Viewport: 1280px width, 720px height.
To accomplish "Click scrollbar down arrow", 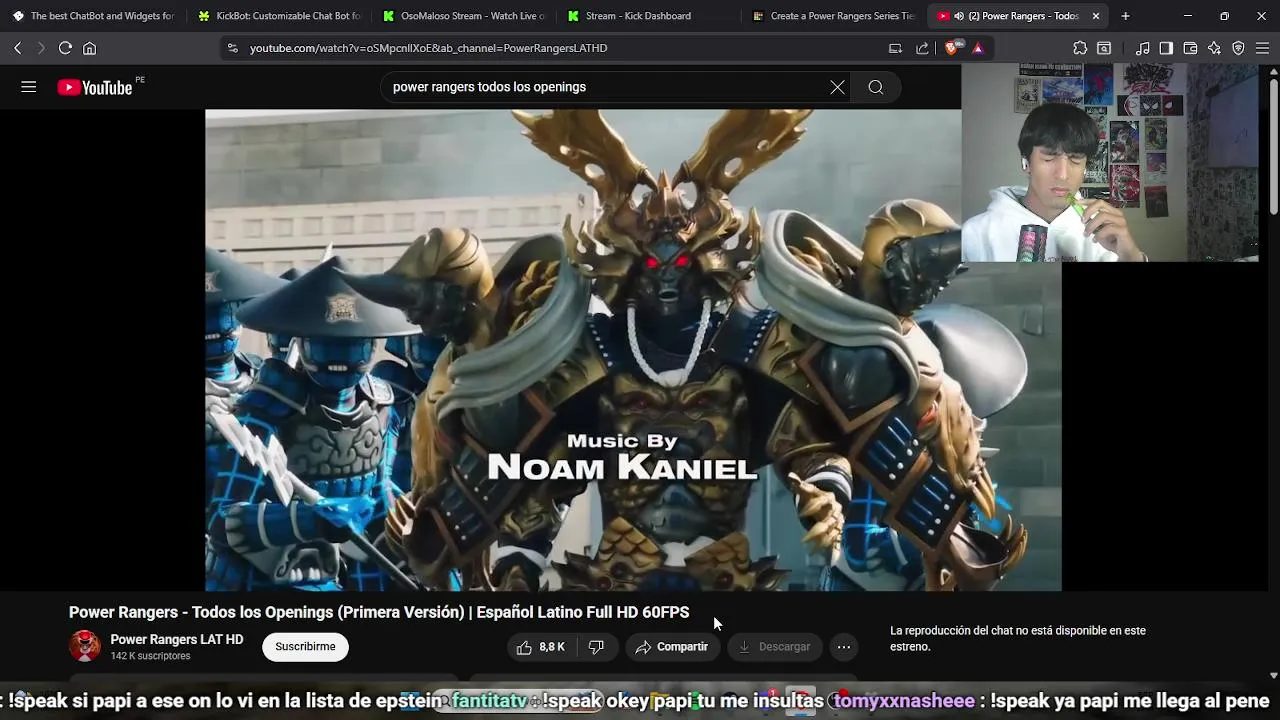I will (x=1273, y=675).
